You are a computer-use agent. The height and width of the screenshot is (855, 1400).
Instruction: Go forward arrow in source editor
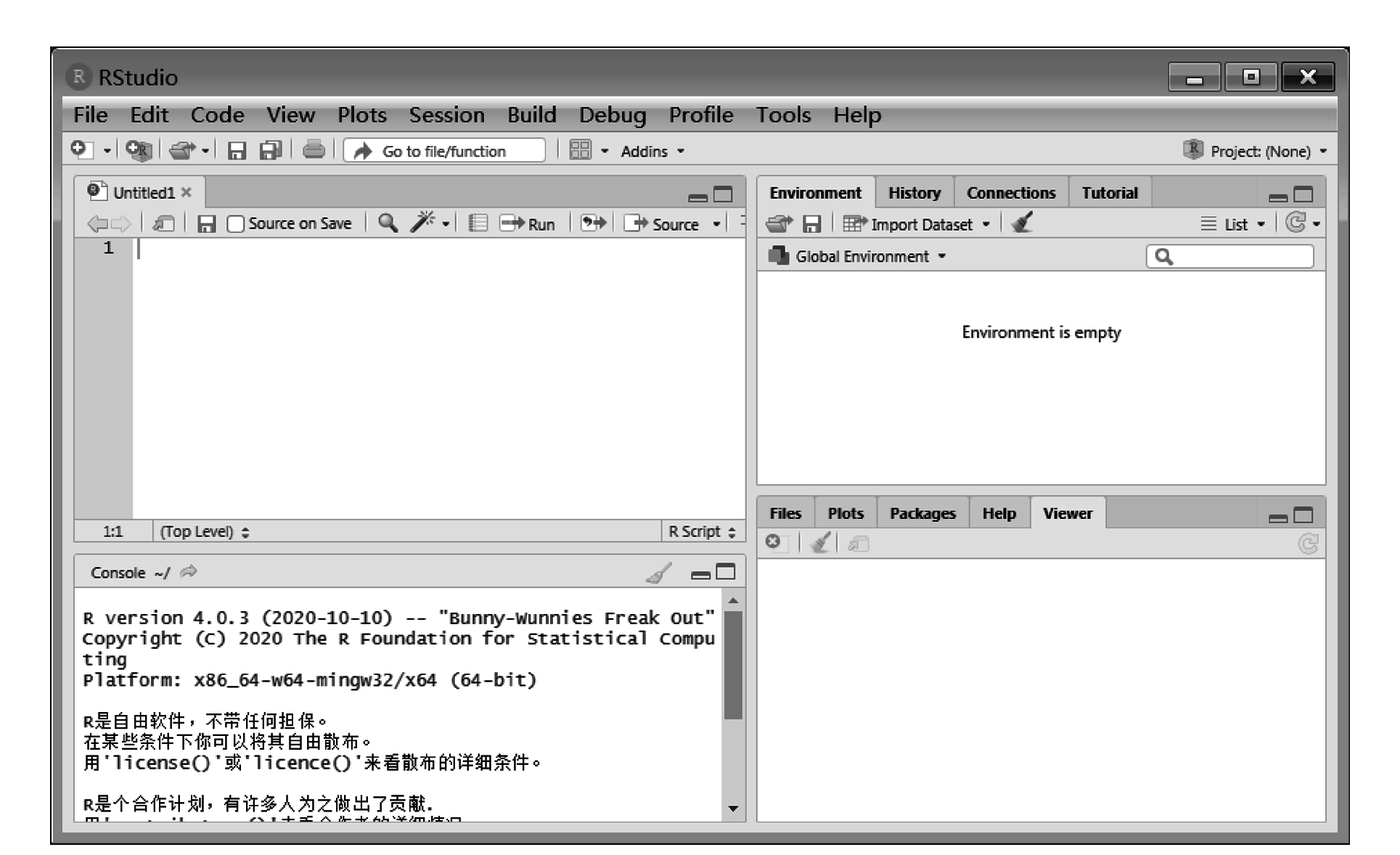click(x=121, y=224)
